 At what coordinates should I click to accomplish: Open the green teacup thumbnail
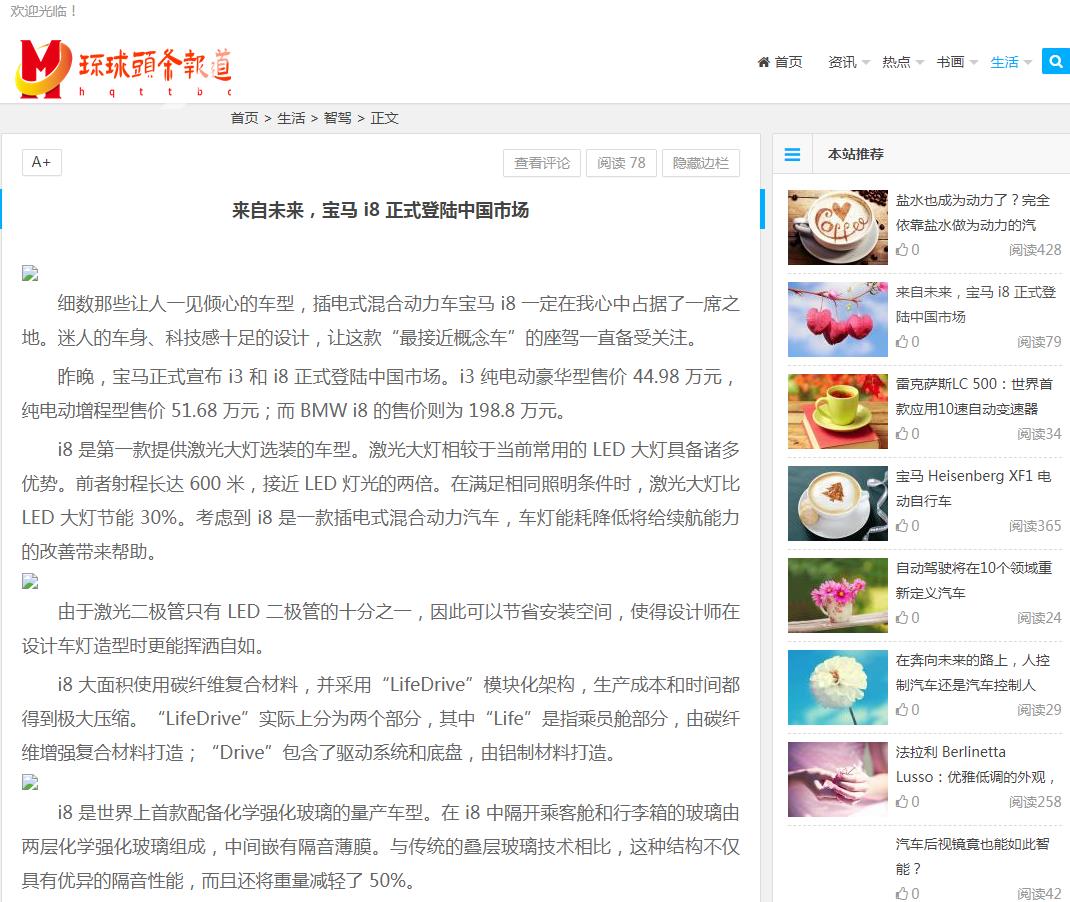(x=838, y=411)
